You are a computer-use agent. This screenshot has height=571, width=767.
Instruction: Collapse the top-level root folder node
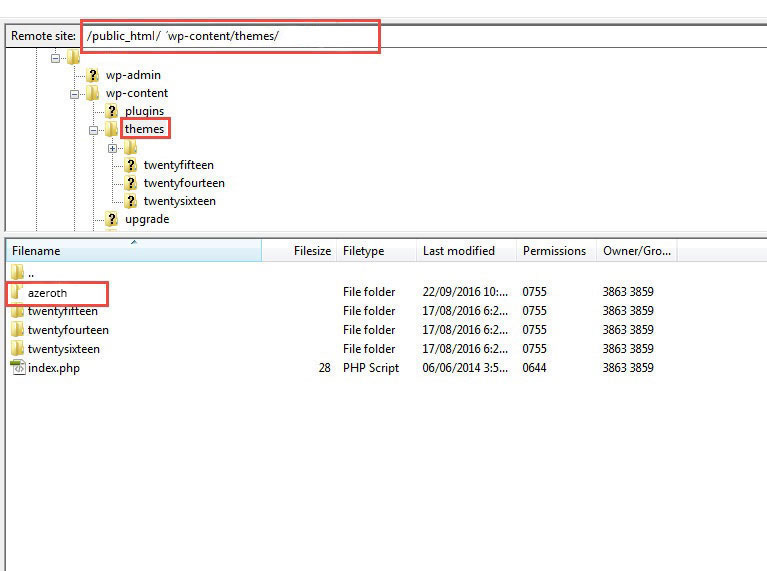55,58
